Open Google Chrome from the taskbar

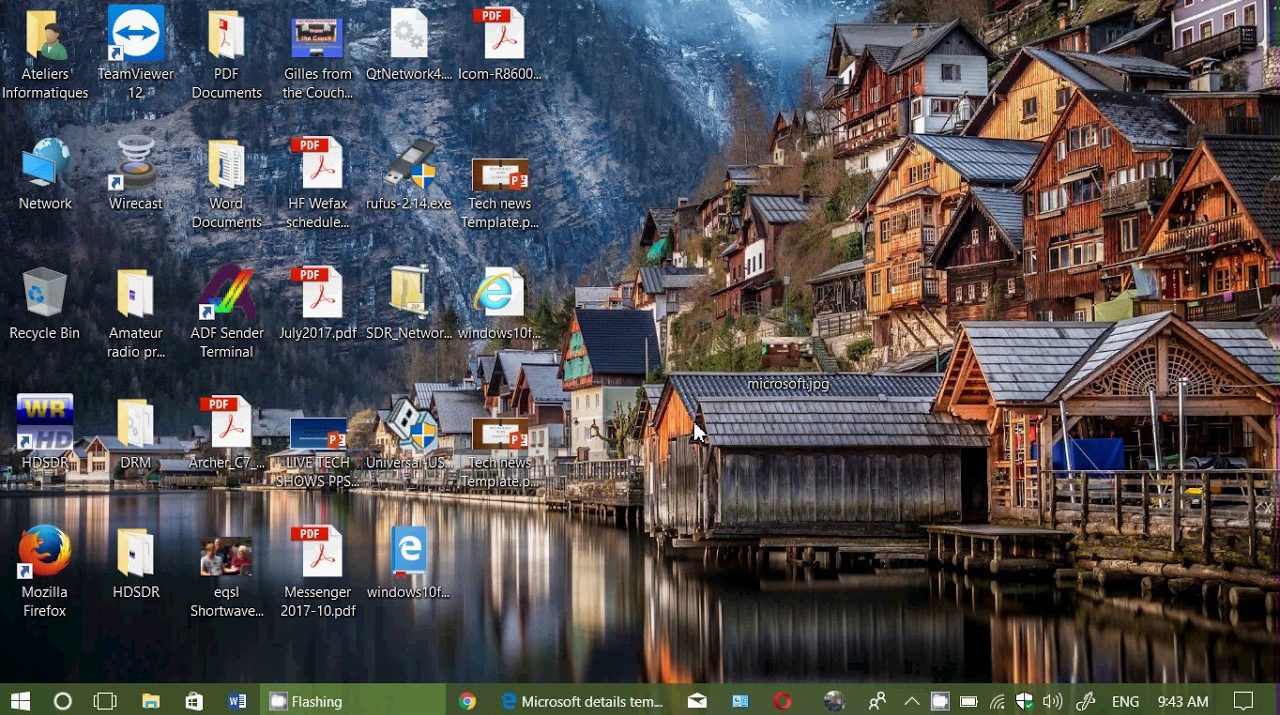click(467, 701)
